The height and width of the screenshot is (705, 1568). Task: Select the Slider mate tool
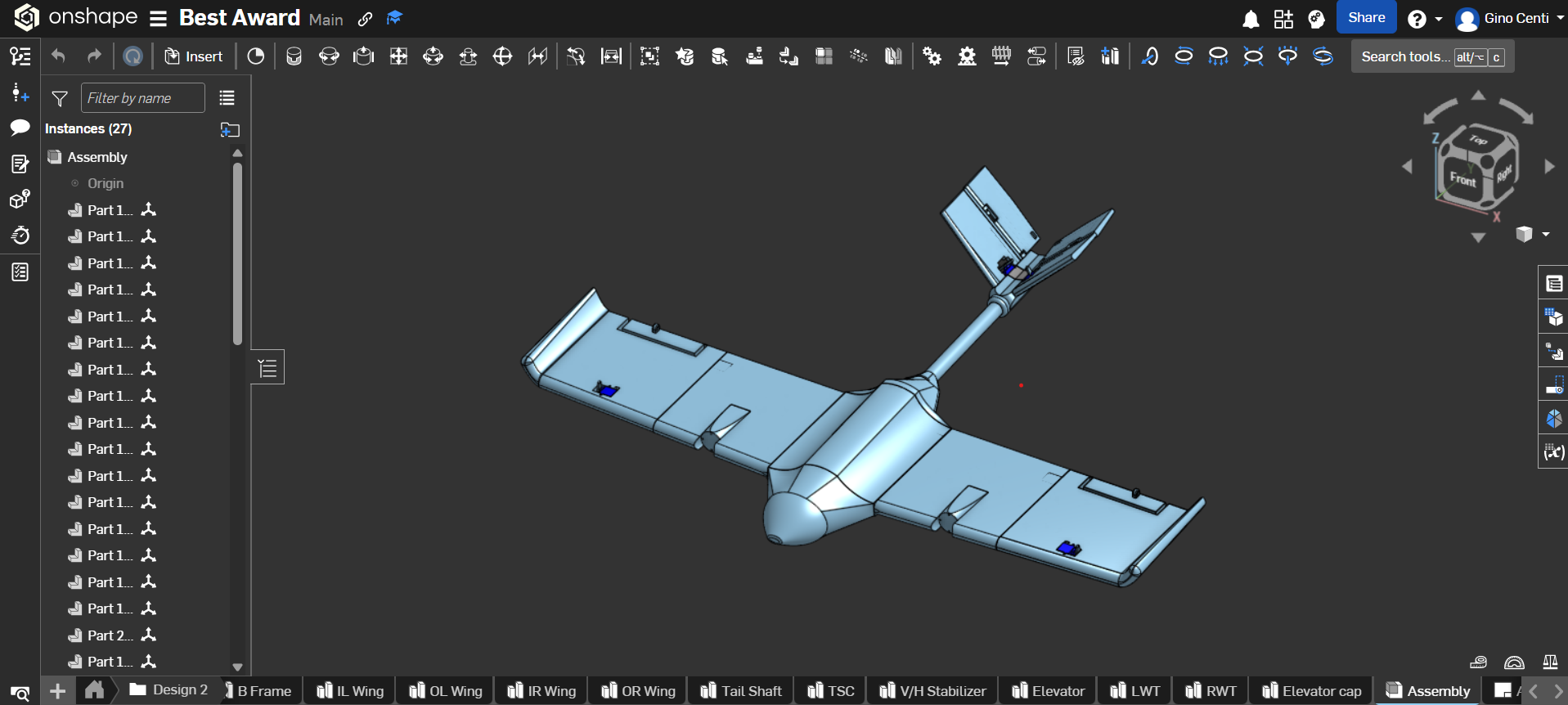[x=363, y=56]
